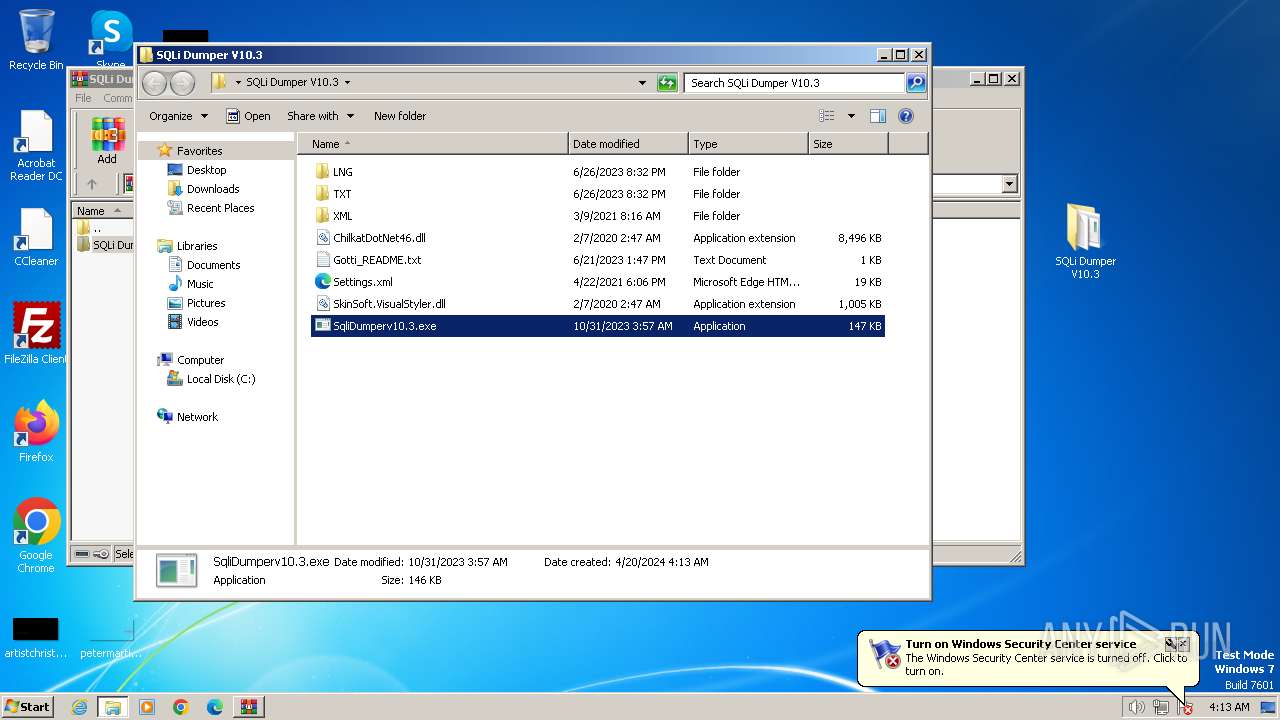Select Local Disk (C:) in navigation pane
Screen dimensions: 1280x720
(x=220, y=379)
